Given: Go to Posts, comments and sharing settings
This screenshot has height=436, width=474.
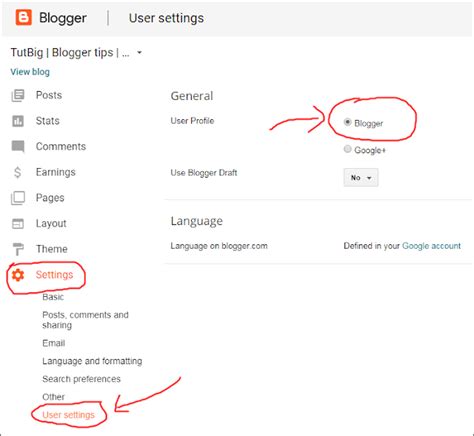Looking at the screenshot, I should pos(85,320).
